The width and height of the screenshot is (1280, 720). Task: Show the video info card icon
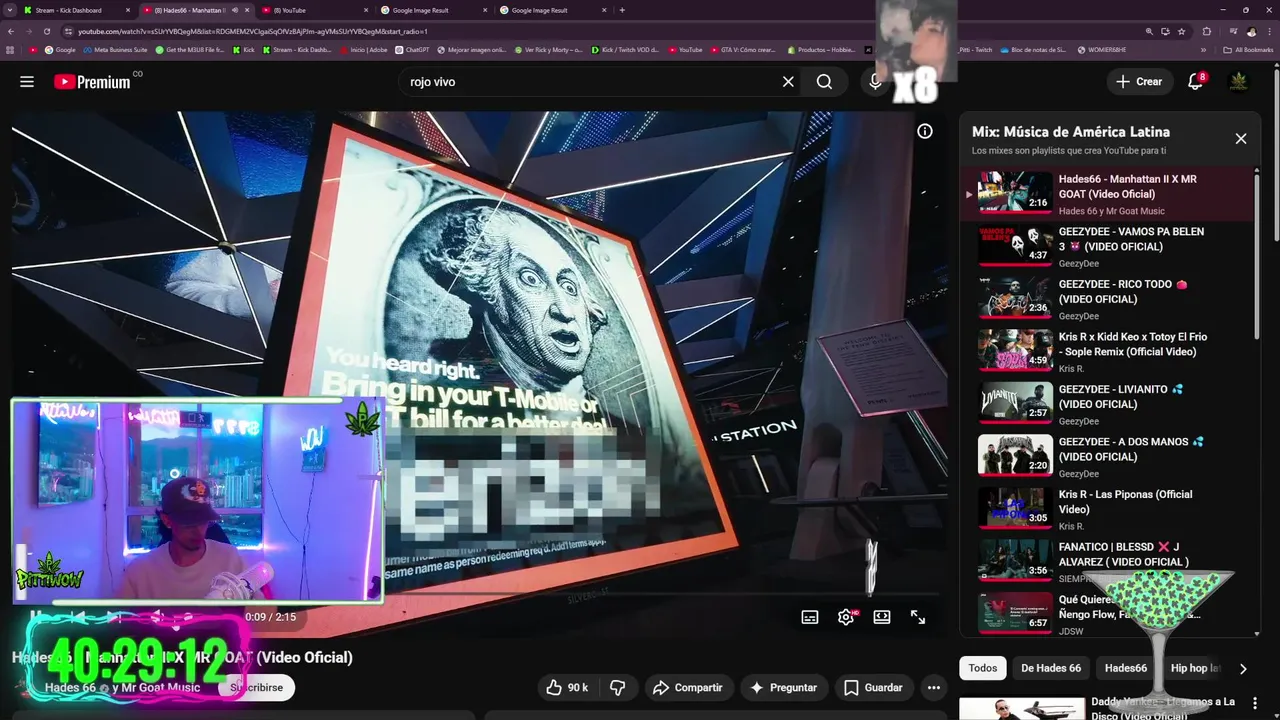click(x=925, y=131)
